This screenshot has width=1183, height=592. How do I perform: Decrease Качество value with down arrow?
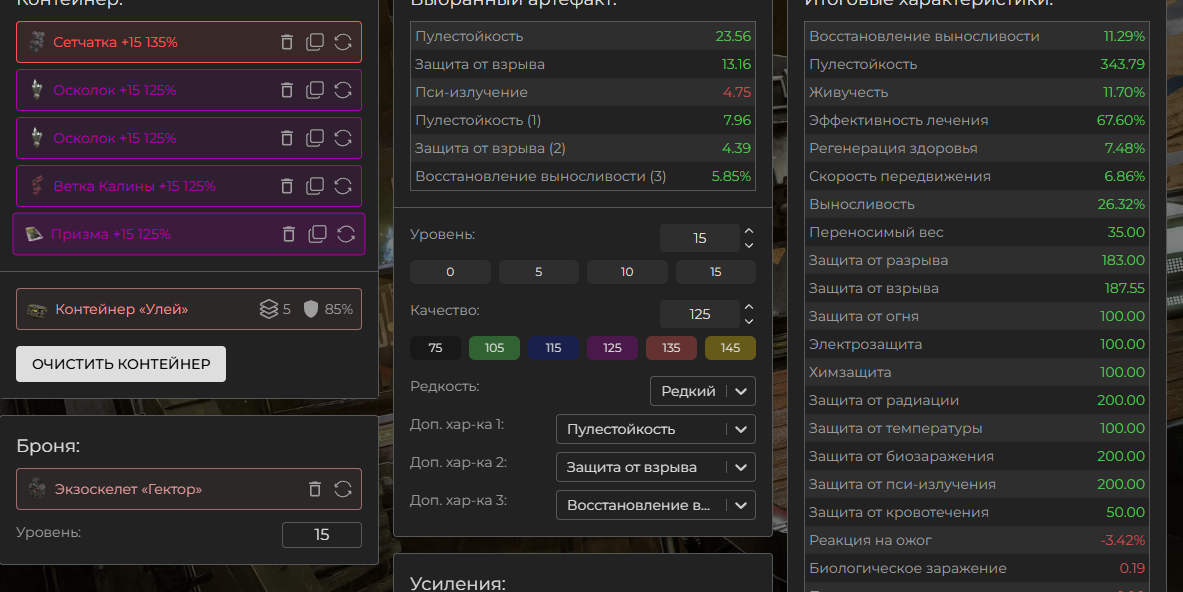click(x=748, y=321)
